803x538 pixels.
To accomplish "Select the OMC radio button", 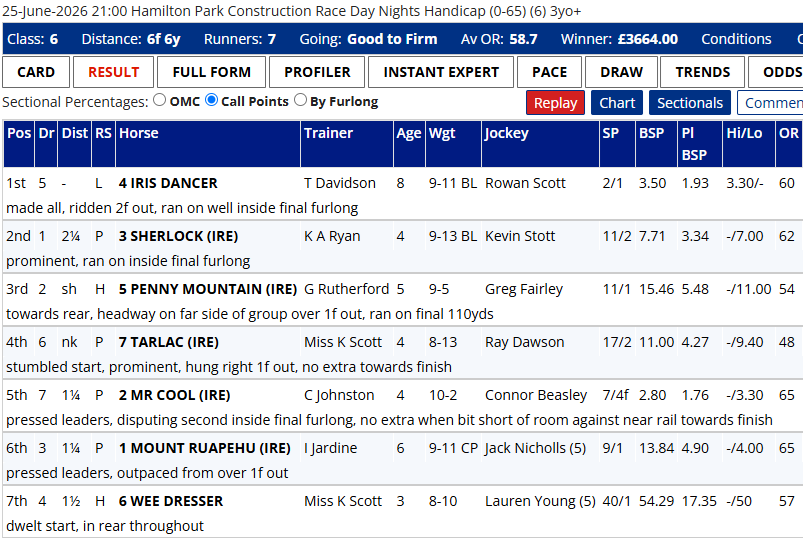I will [x=160, y=100].
